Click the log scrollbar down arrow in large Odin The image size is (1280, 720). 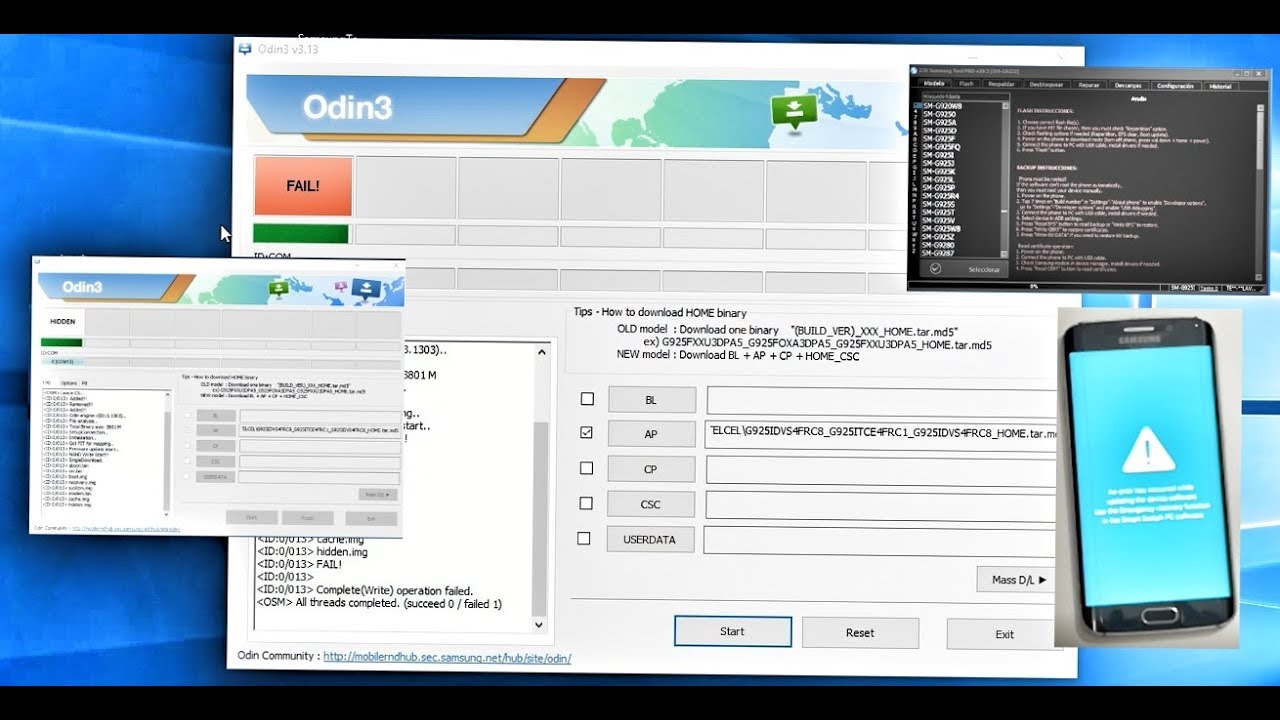tap(540, 625)
